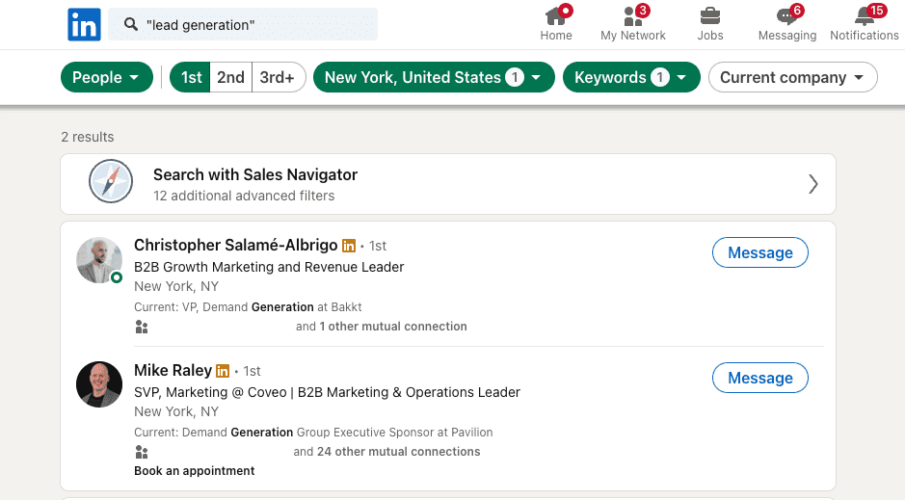Open Messaging chat bubble icon

pyautogui.click(x=787, y=16)
